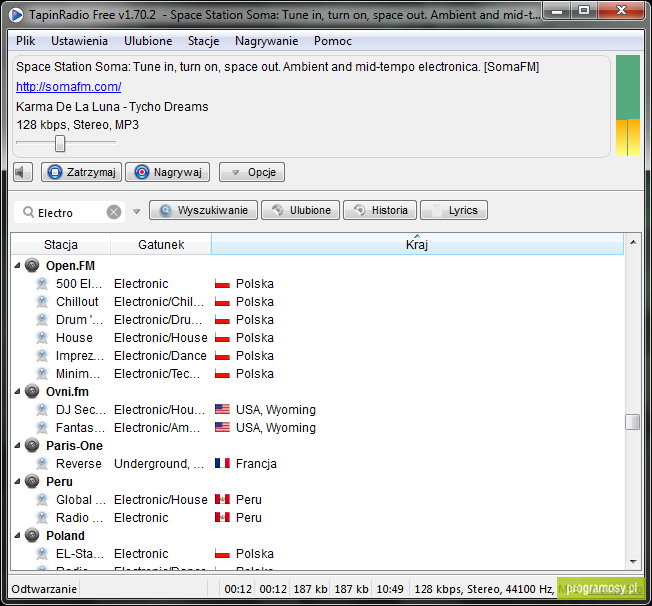Viewport: 652px width, 606px height.
Task: Show favorites with the Ulubione toolbar button
Action: tap(301, 210)
